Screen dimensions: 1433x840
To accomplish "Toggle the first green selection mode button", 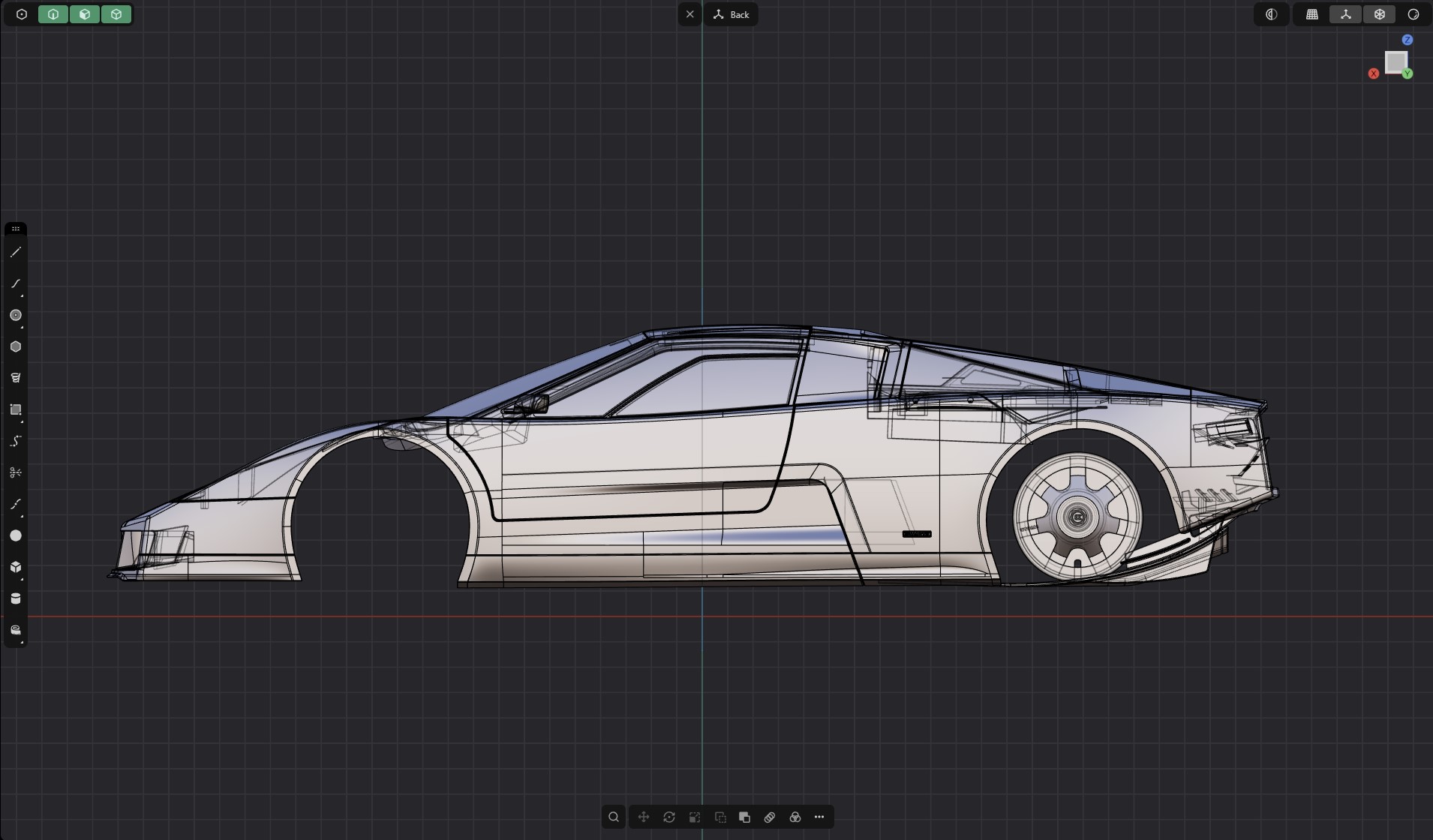I will pos(53,14).
